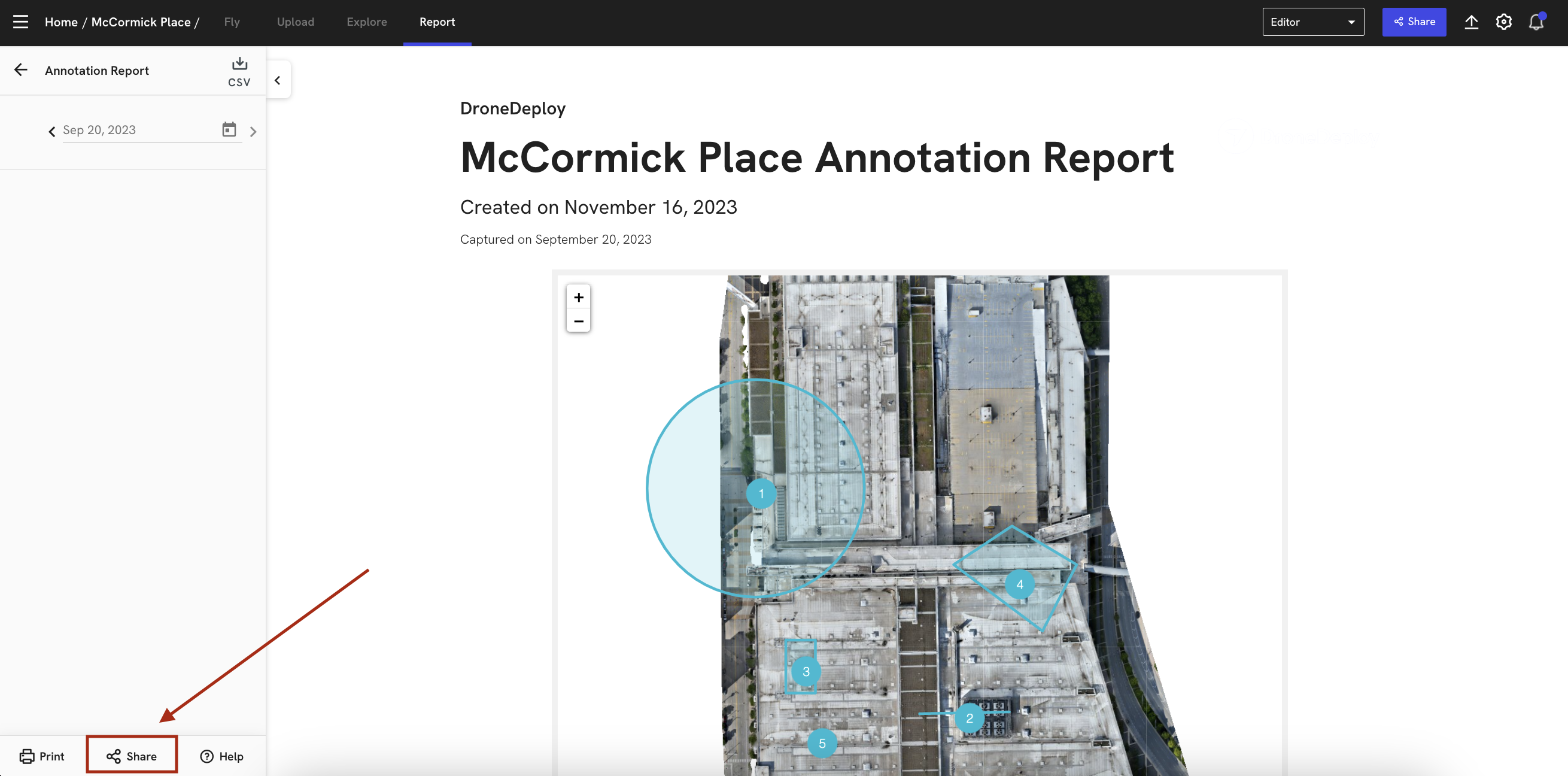
Task: Open Help from sidebar footer
Action: coord(221,756)
